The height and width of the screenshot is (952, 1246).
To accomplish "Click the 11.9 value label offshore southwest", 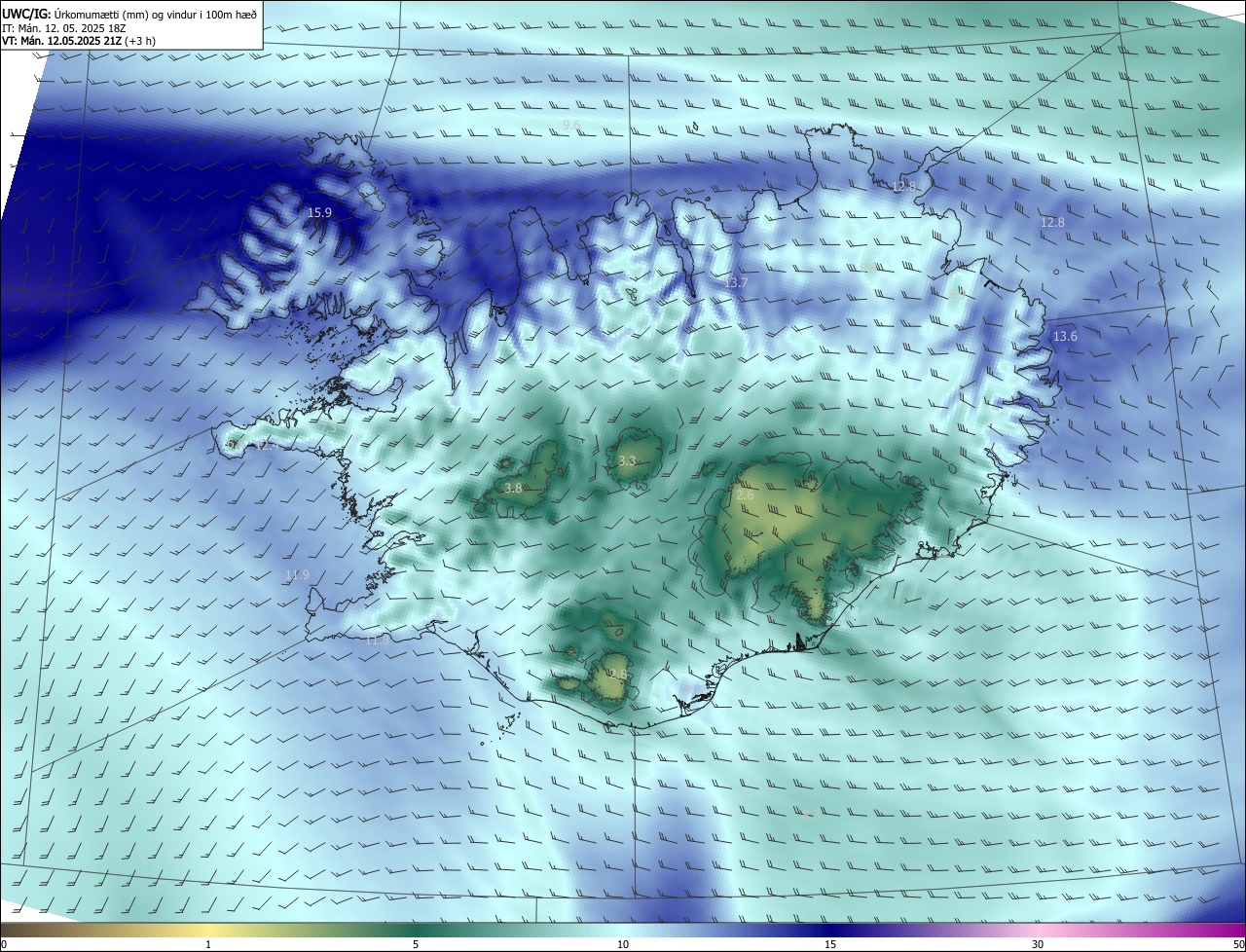I will [x=297, y=575].
